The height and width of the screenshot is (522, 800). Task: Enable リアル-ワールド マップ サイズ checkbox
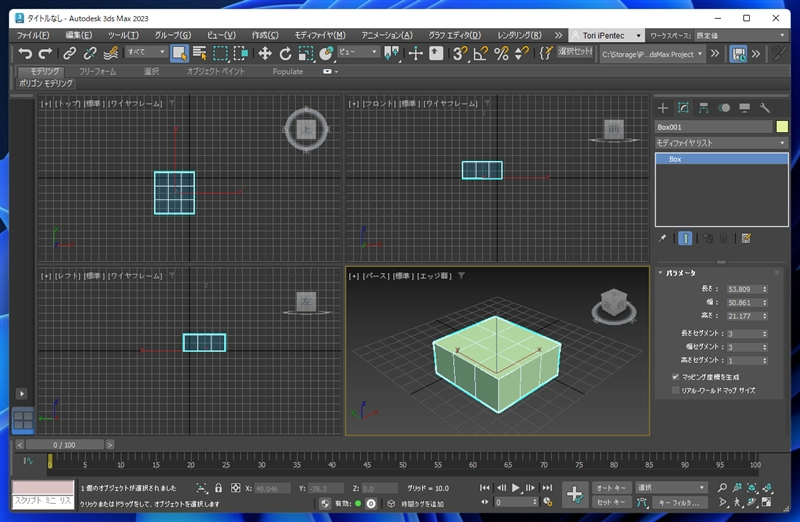coord(676,390)
